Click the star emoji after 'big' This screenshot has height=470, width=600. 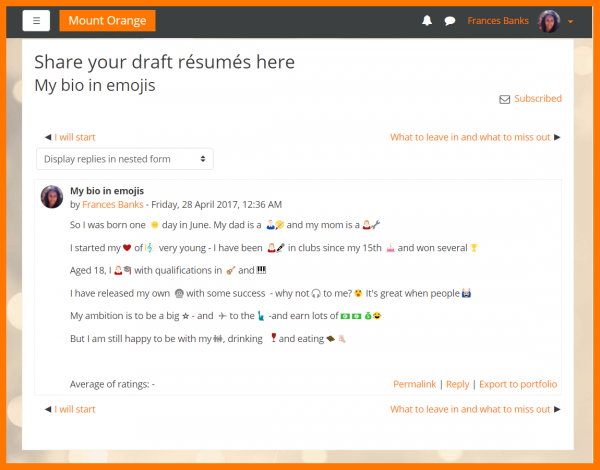pos(186,316)
